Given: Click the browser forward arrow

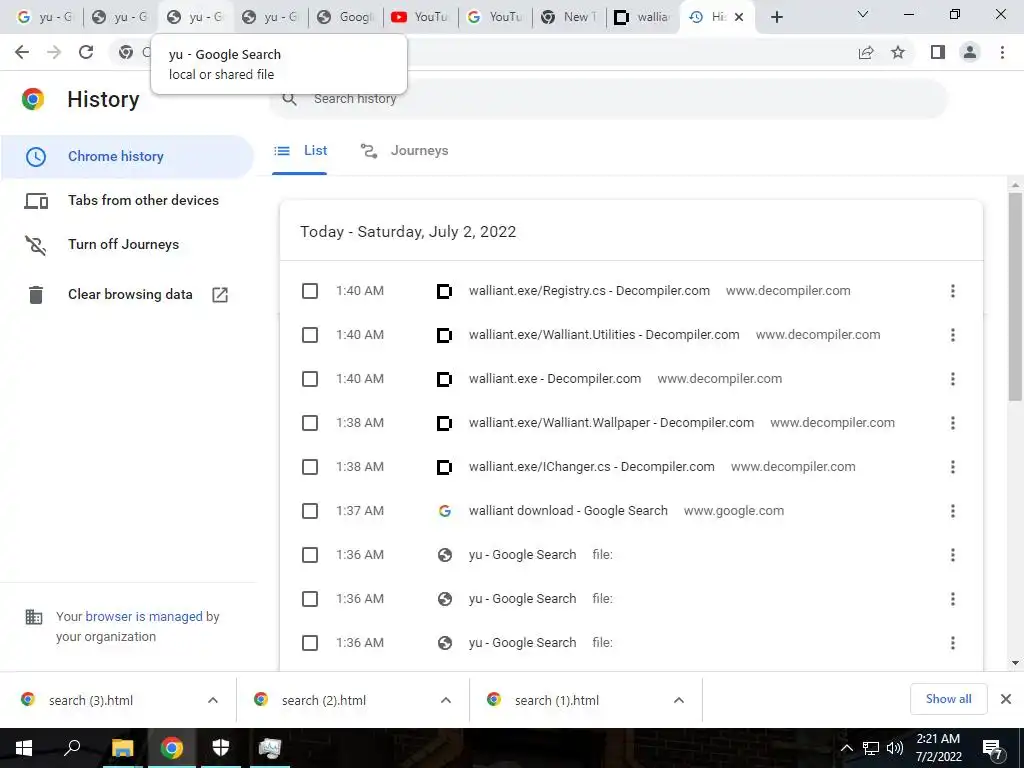Looking at the screenshot, I should [54, 52].
